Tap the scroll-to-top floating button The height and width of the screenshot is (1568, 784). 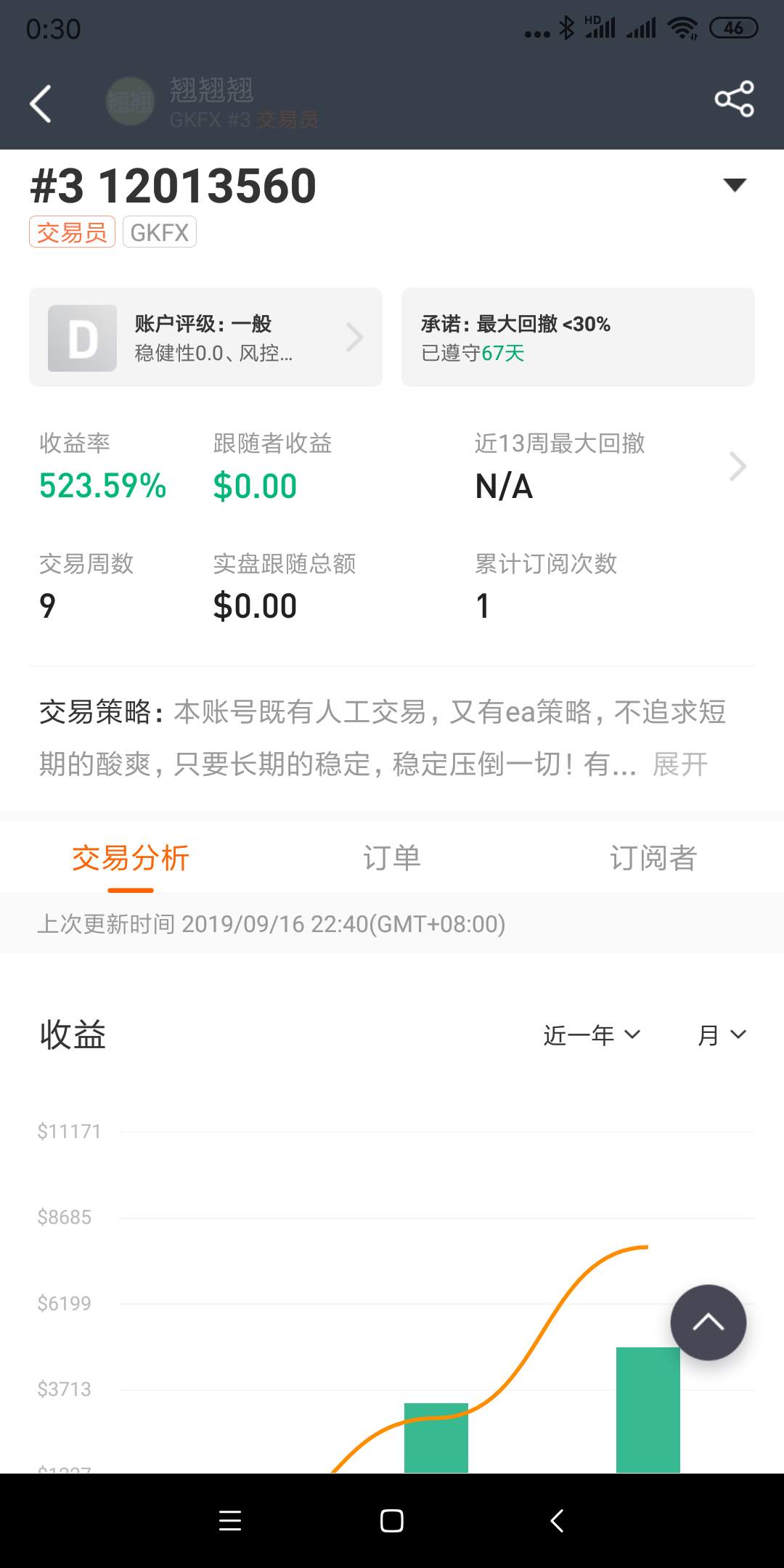coord(709,1323)
